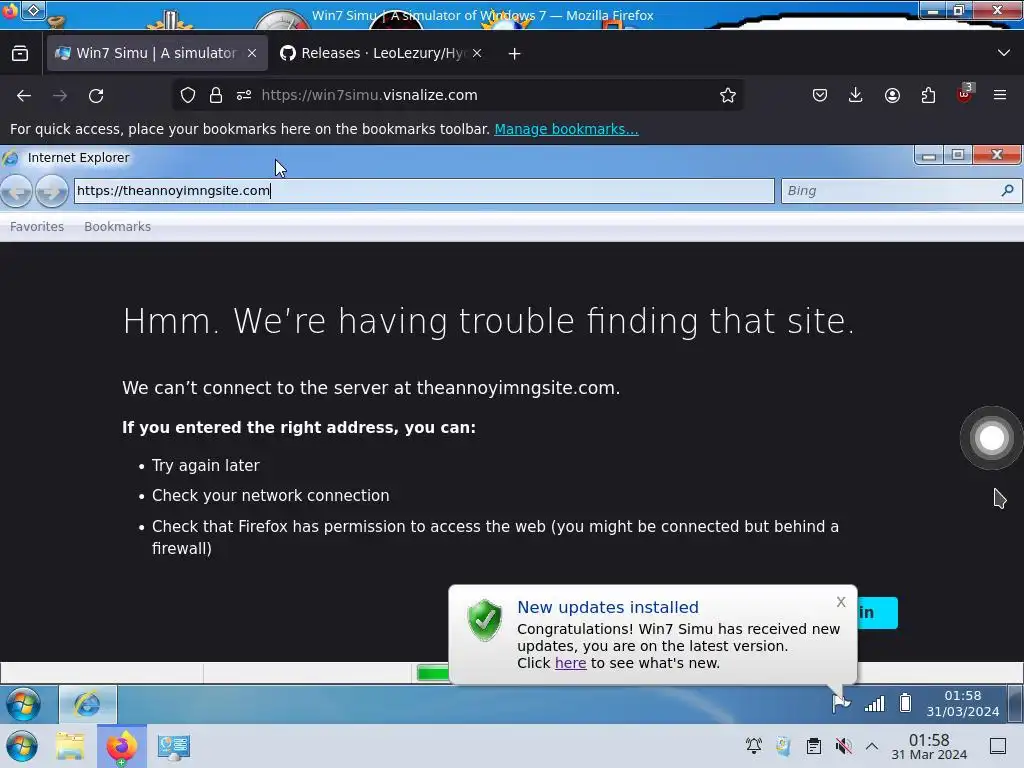Focus the Internet Explorer address bar
The width and height of the screenshot is (1024, 768).
tap(424, 191)
